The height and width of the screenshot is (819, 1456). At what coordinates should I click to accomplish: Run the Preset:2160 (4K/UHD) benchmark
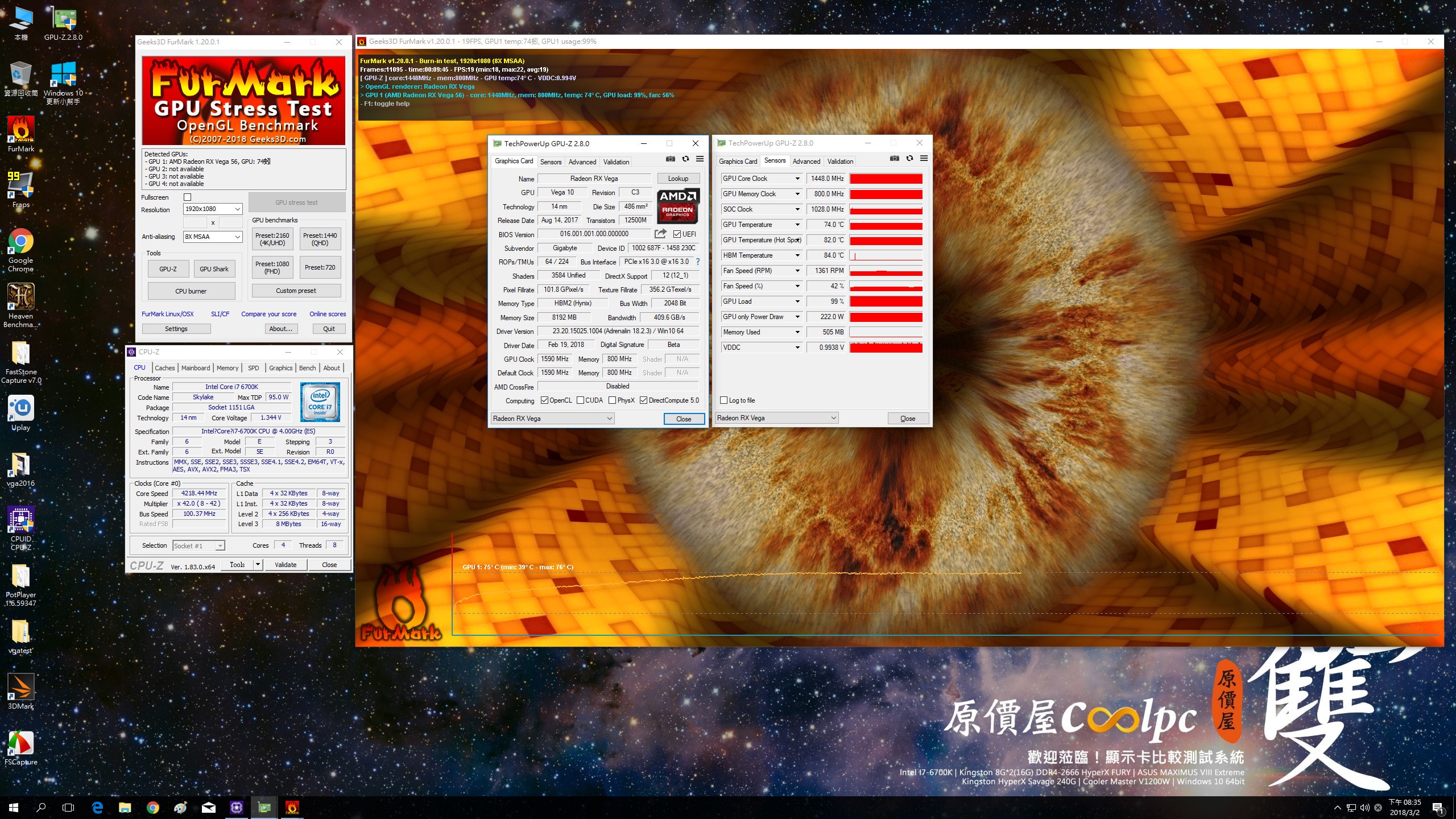[272, 239]
